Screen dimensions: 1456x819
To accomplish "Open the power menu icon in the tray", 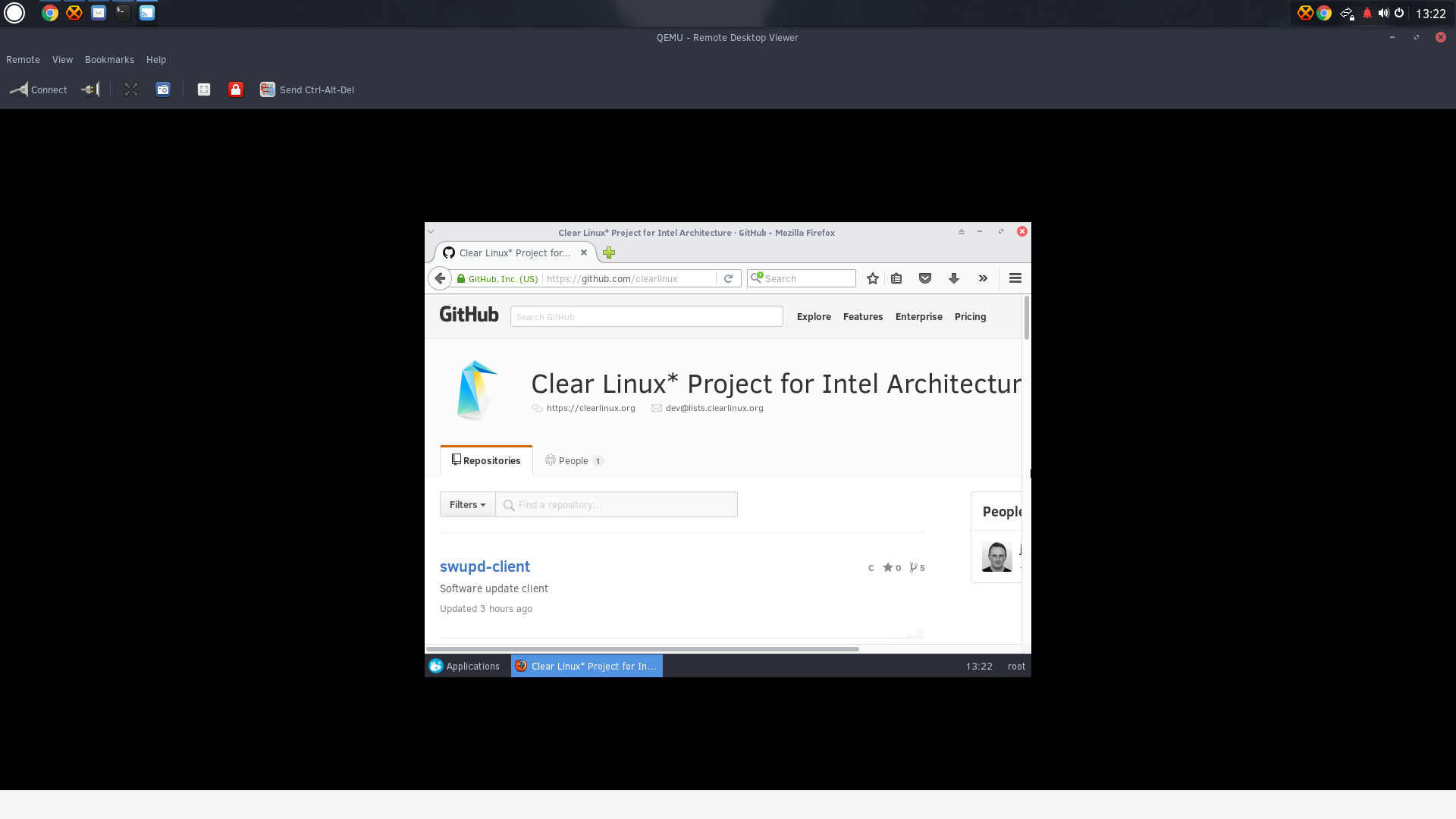I will pyautogui.click(x=1399, y=13).
